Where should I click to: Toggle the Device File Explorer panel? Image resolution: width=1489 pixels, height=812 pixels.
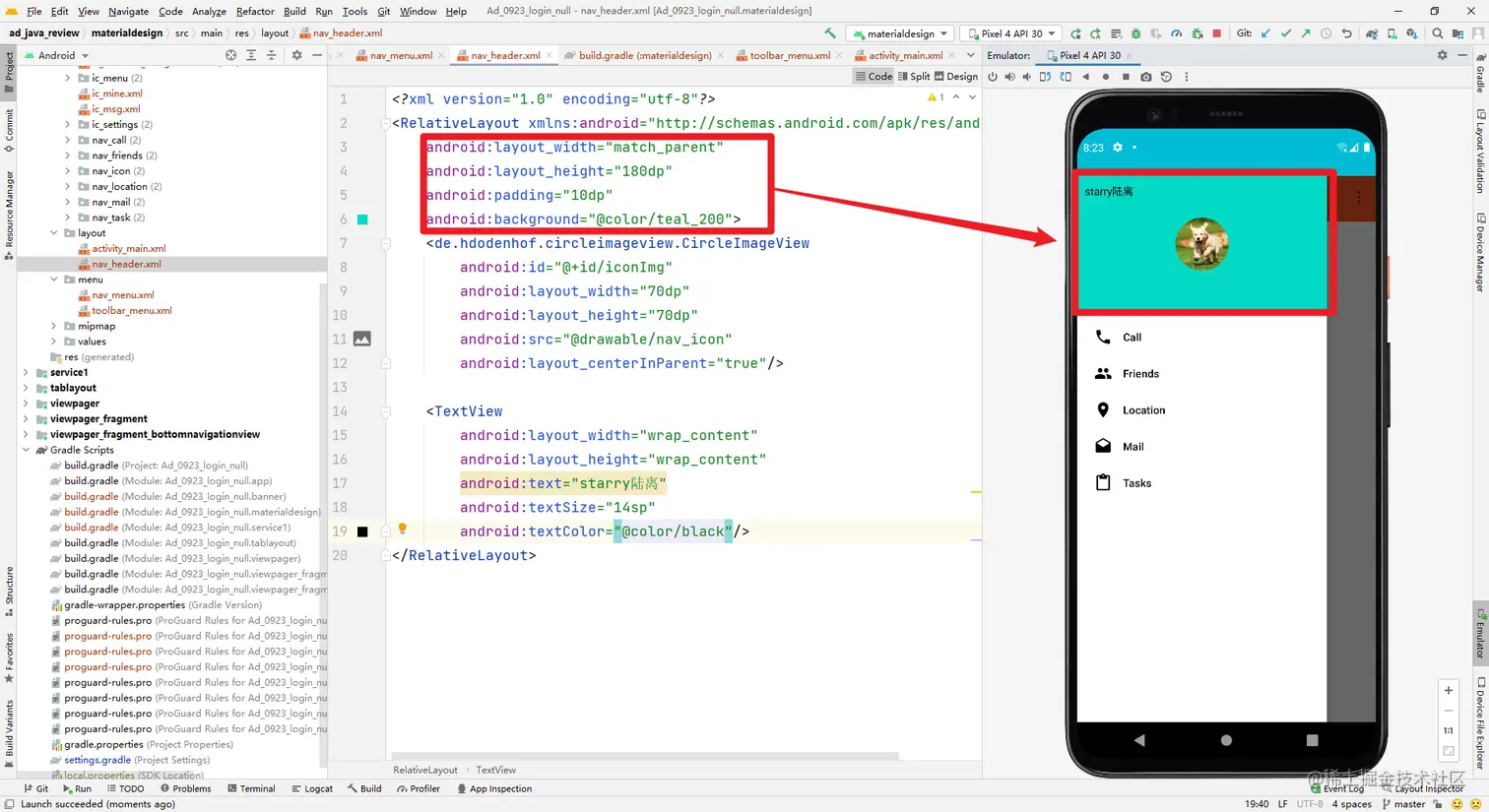pyautogui.click(x=1480, y=723)
